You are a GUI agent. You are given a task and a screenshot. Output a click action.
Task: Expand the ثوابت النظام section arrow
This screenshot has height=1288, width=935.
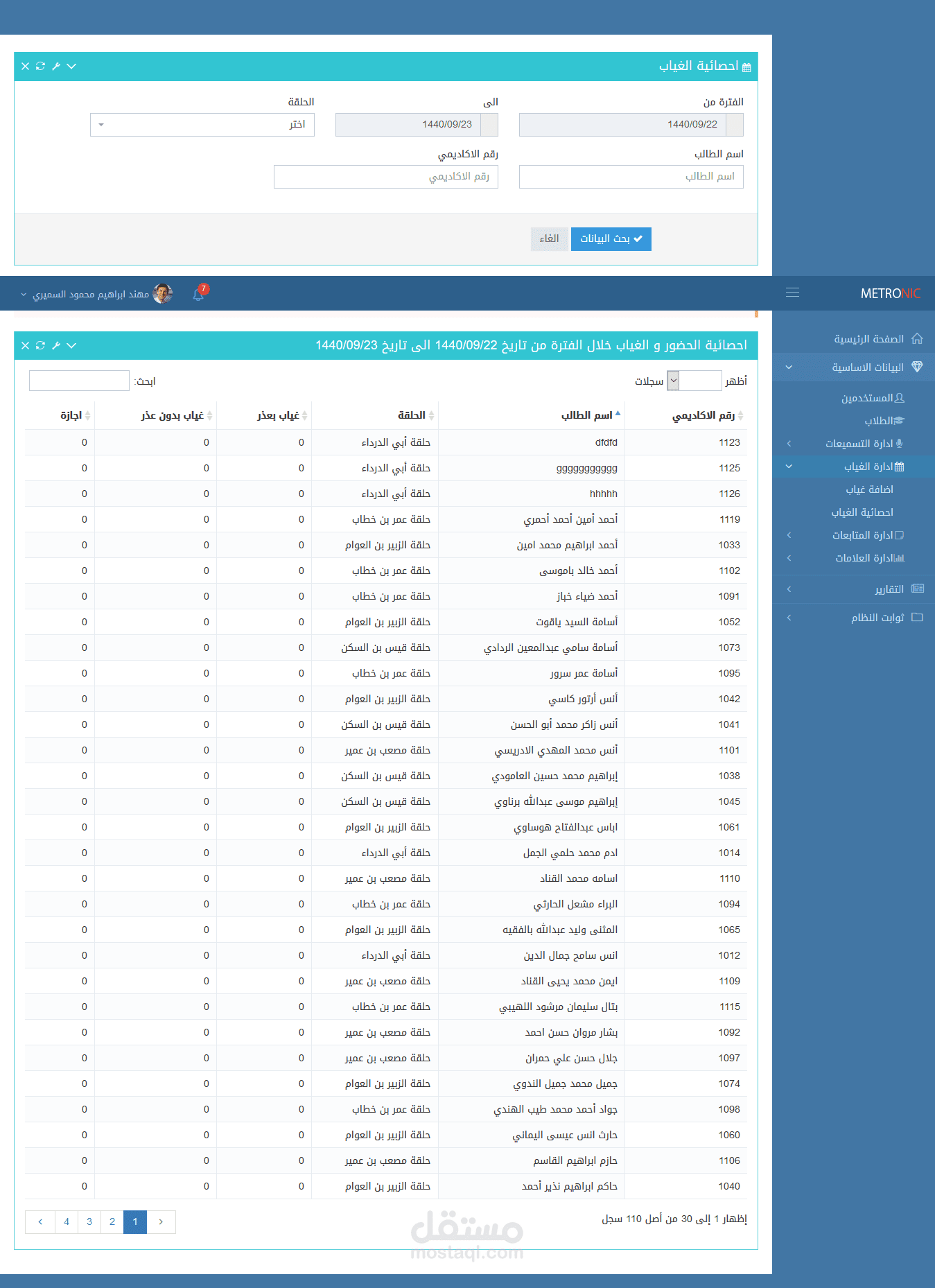tap(789, 618)
